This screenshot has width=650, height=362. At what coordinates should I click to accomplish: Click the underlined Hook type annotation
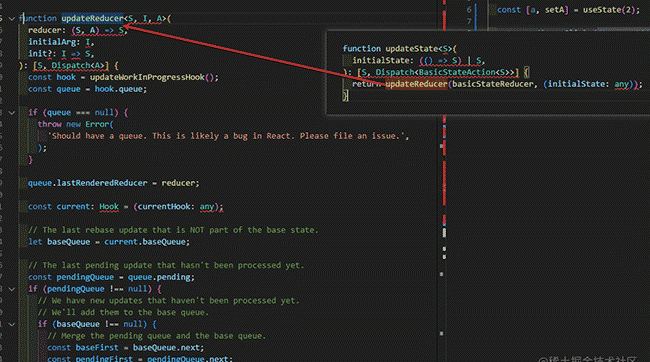pos(109,207)
